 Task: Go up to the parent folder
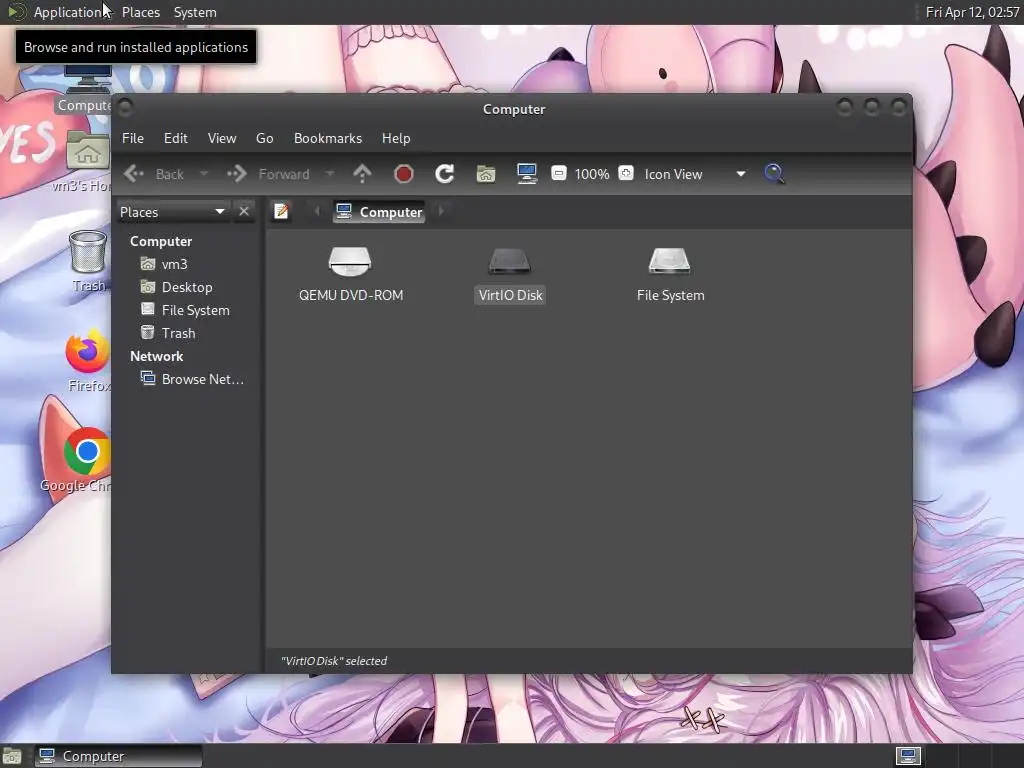tap(362, 174)
